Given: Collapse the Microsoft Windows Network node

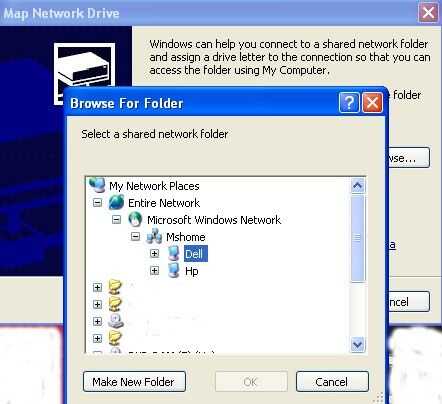Looking at the screenshot, I should 116,219.
